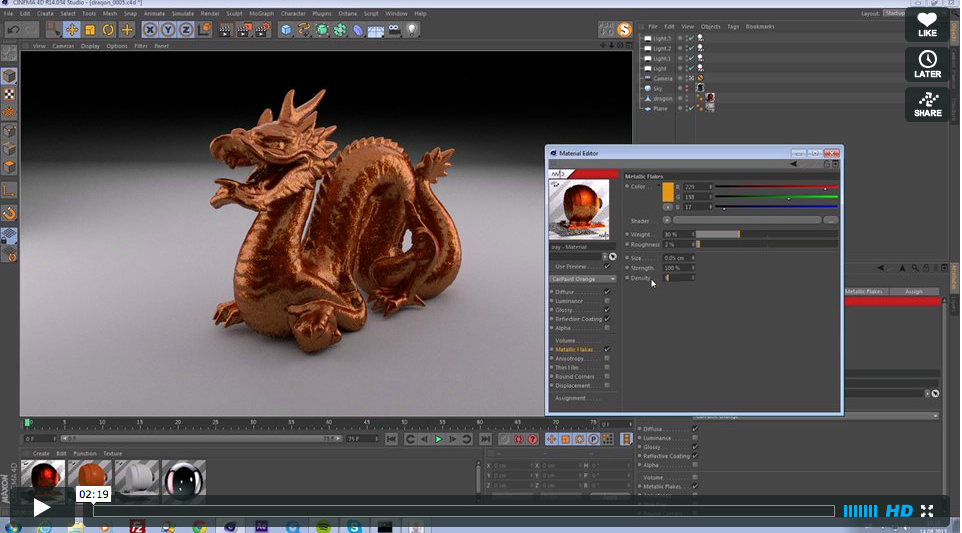Click the cube primitive object icon
The height and width of the screenshot is (533, 962).
pyautogui.click(x=286, y=30)
